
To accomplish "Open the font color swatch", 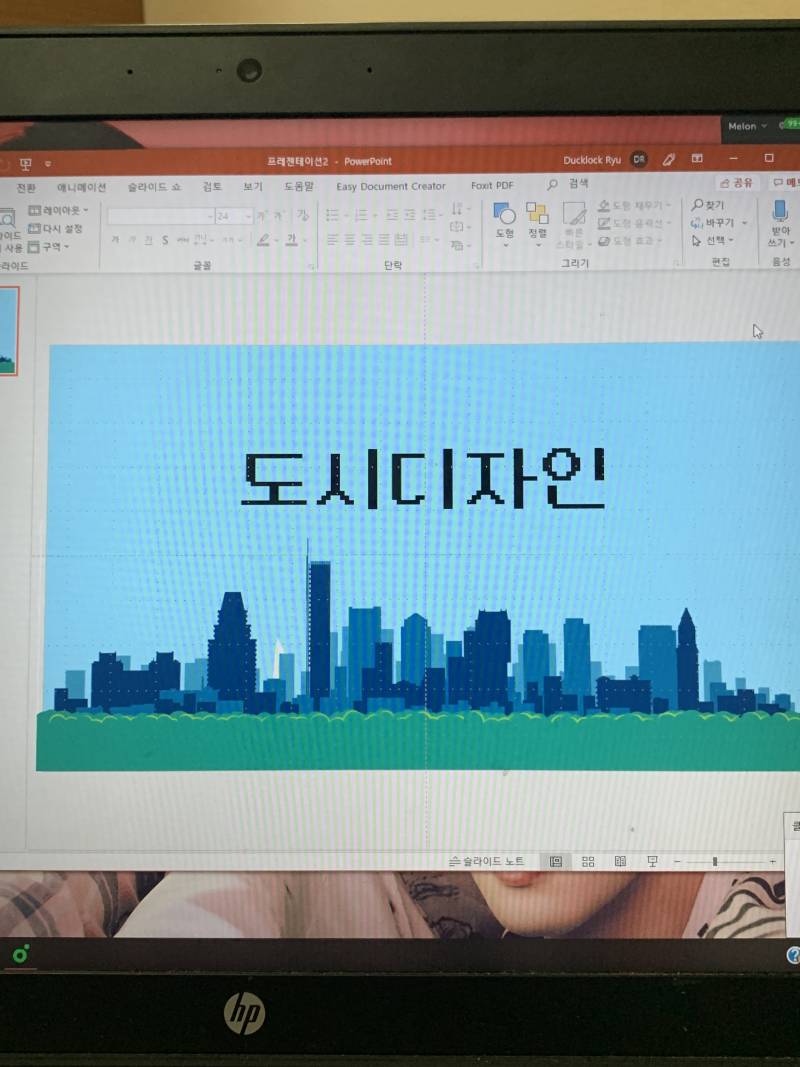I will (x=292, y=240).
